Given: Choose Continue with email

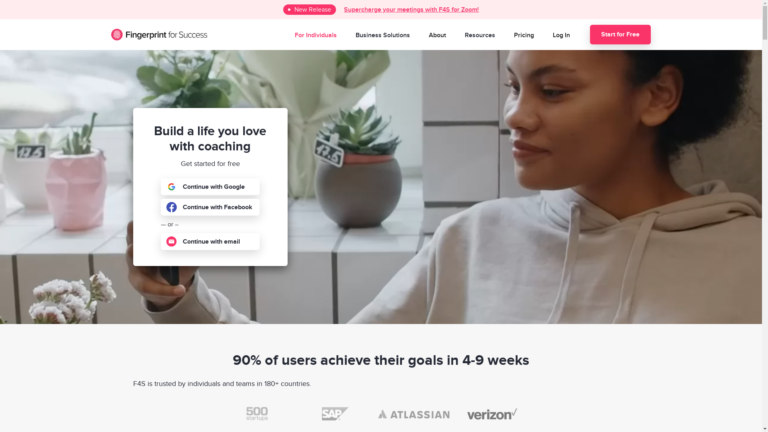Looking at the screenshot, I should [x=210, y=241].
